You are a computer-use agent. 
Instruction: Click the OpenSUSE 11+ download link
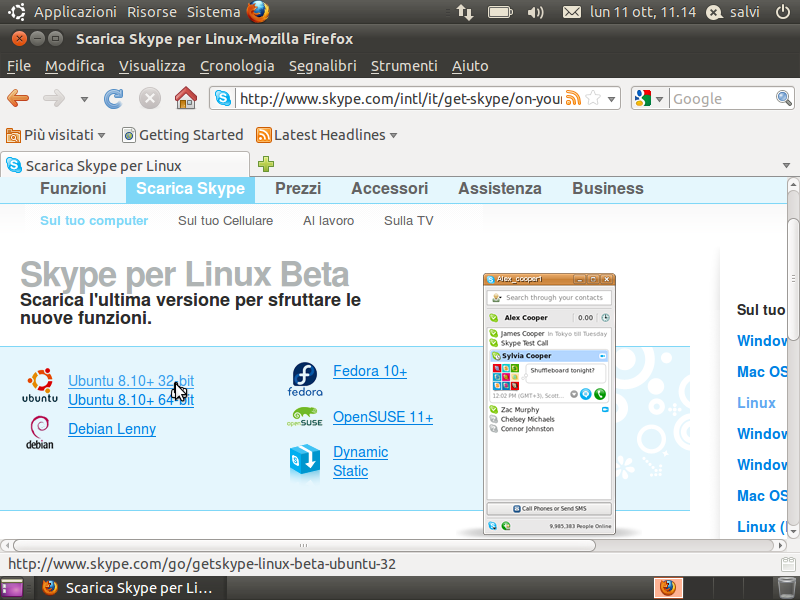tap(383, 417)
